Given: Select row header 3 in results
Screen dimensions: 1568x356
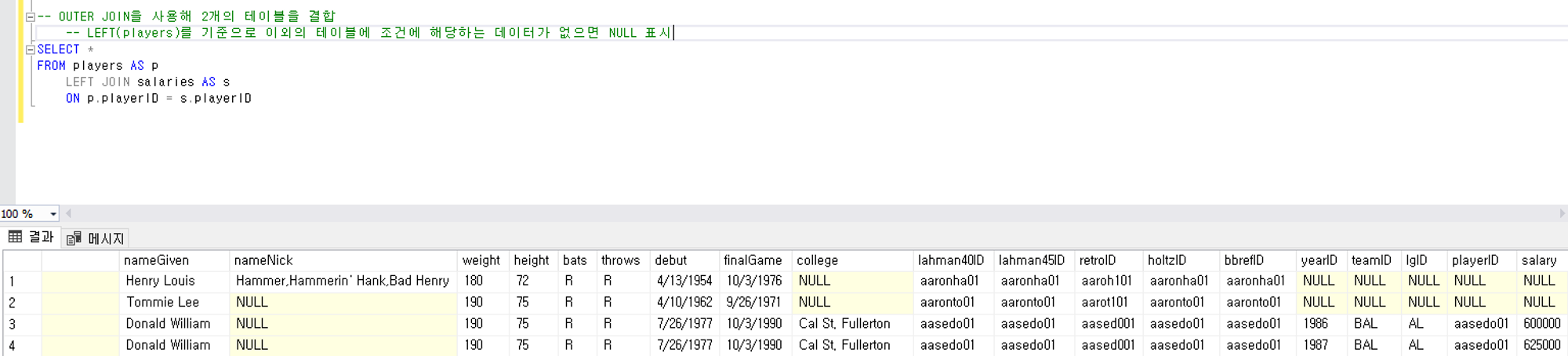Looking at the screenshot, I should 22,324.
